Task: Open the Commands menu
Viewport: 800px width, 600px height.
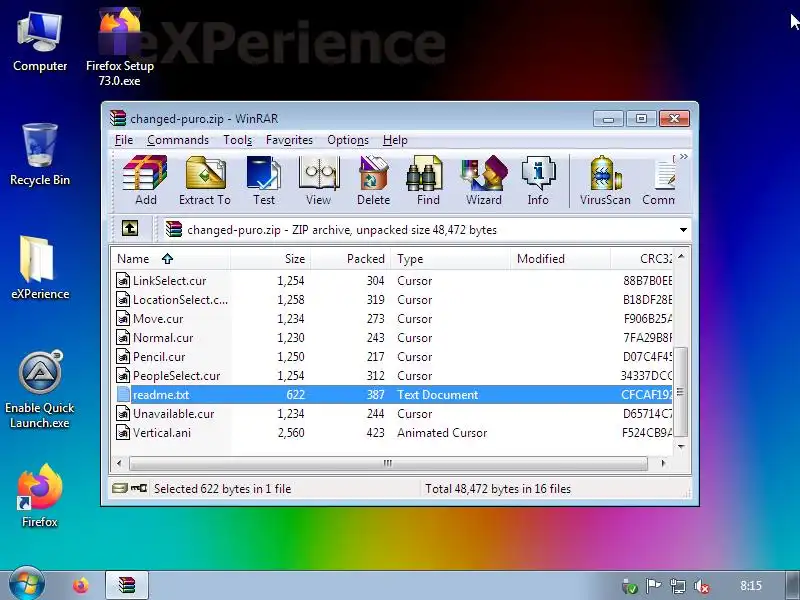Action: click(178, 140)
